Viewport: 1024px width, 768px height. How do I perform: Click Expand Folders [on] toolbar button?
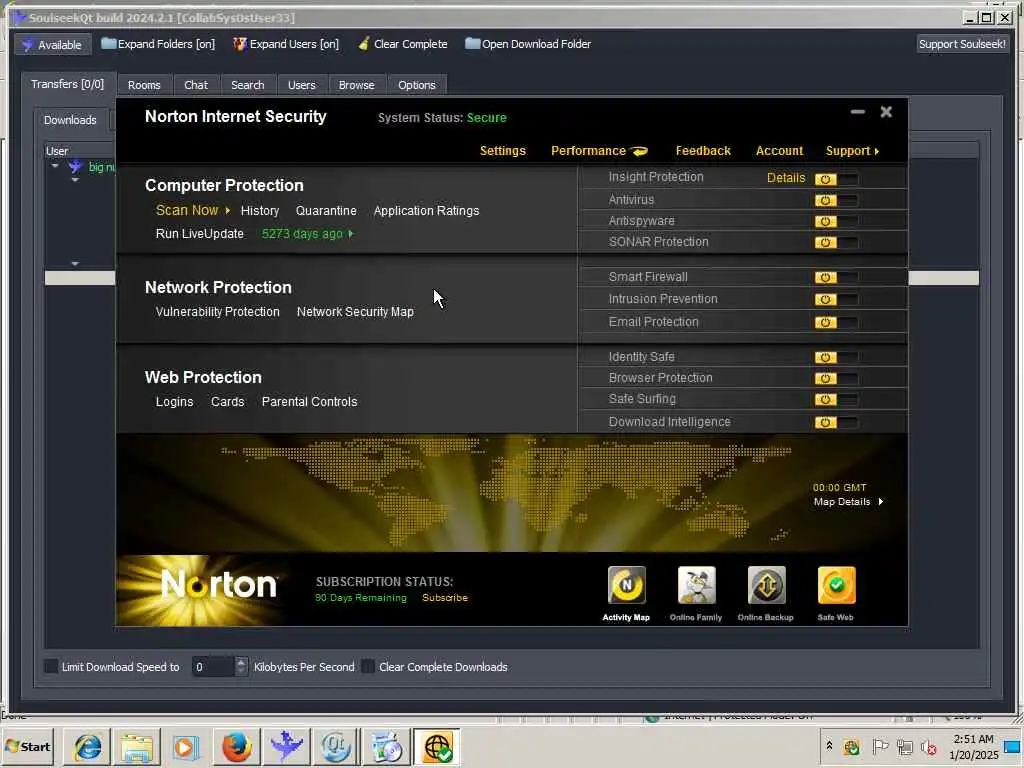click(x=158, y=44)
